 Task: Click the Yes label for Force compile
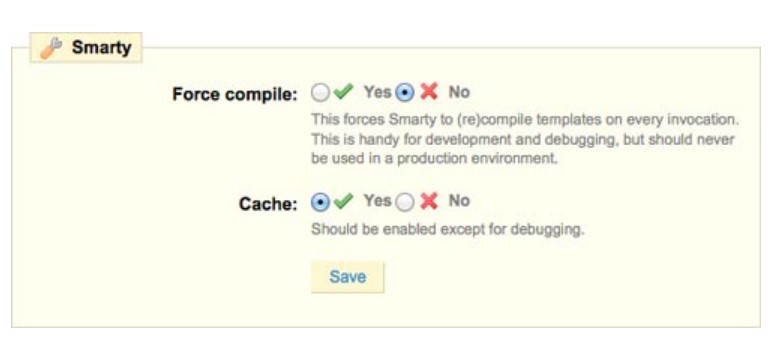point(378,92)
